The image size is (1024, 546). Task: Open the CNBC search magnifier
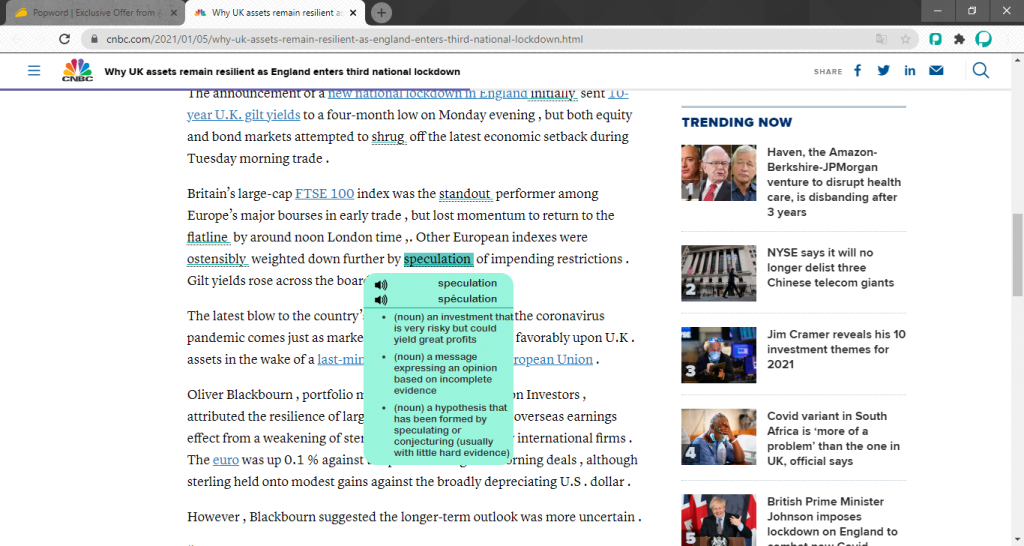click(x=980, y=71)
